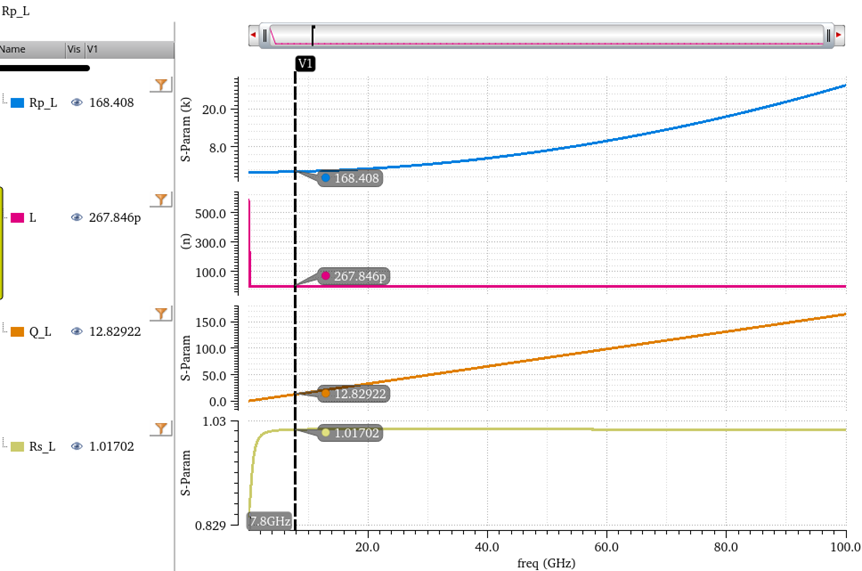The height and width of the screenshot is (571, 862).
Task: Click the right grip handle of zoom bar
Action: click(827, 35)
